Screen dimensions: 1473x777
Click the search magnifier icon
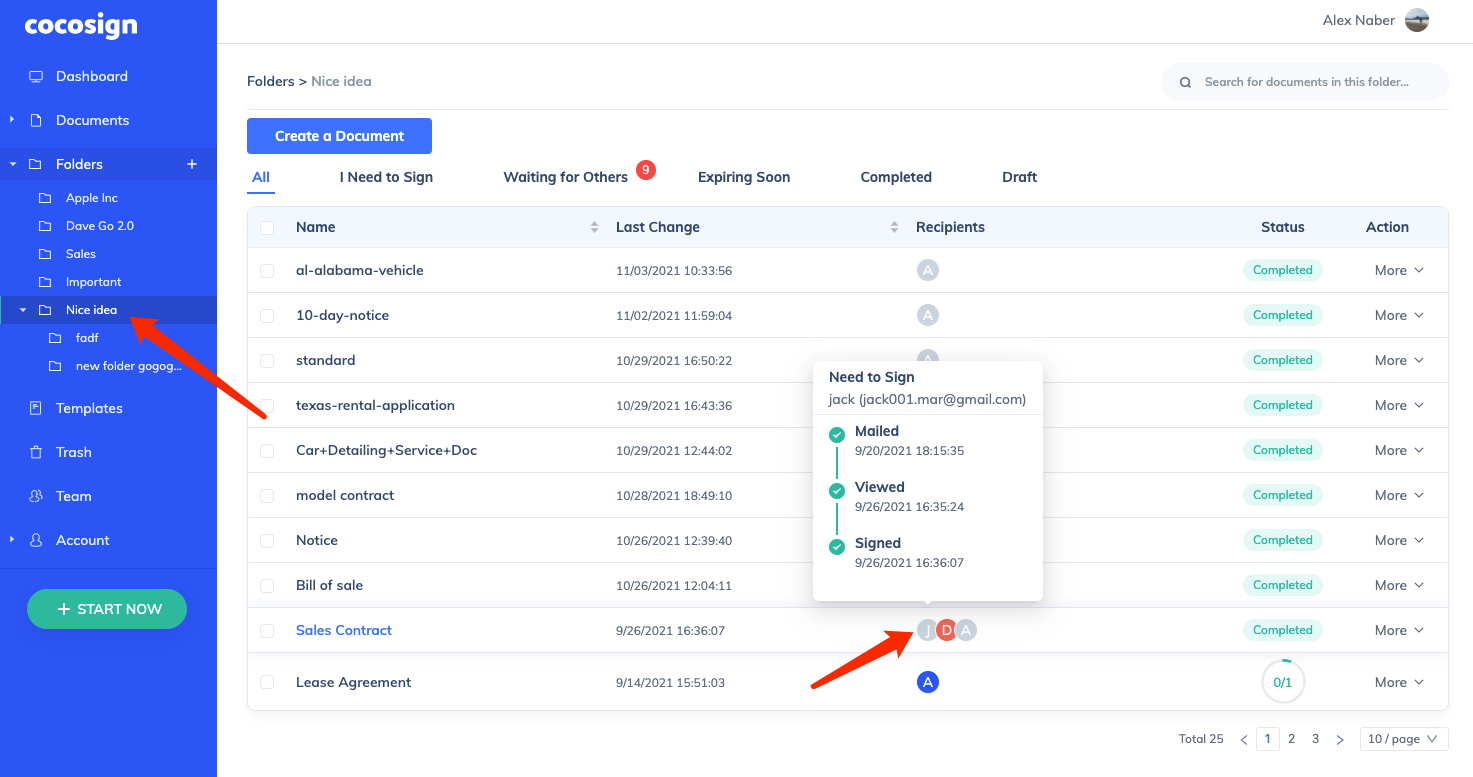pyautogui.click(x=1185, y=82)
